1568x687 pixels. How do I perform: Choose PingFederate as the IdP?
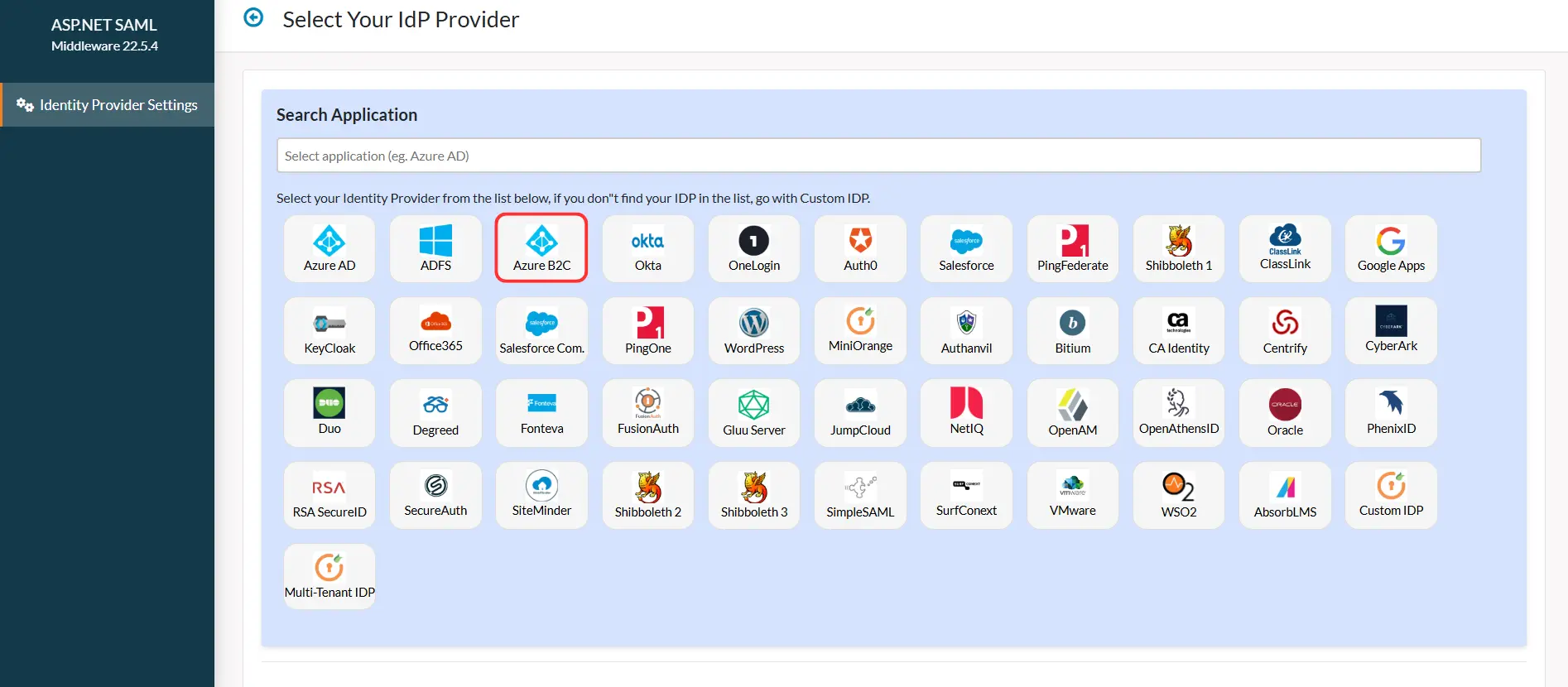pyautogui.click(x=1073, y=248)
